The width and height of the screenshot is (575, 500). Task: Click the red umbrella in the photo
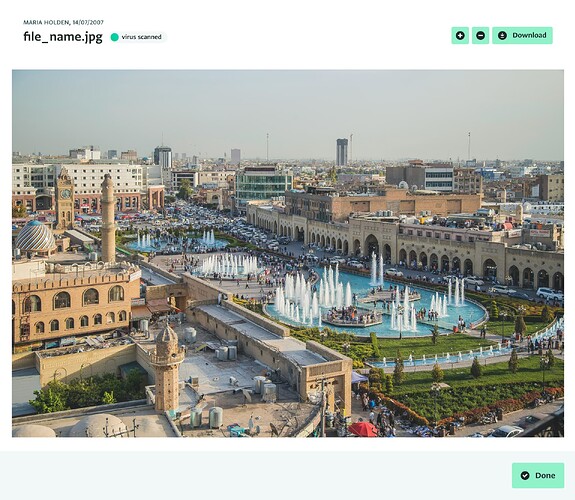pos(363,428)
